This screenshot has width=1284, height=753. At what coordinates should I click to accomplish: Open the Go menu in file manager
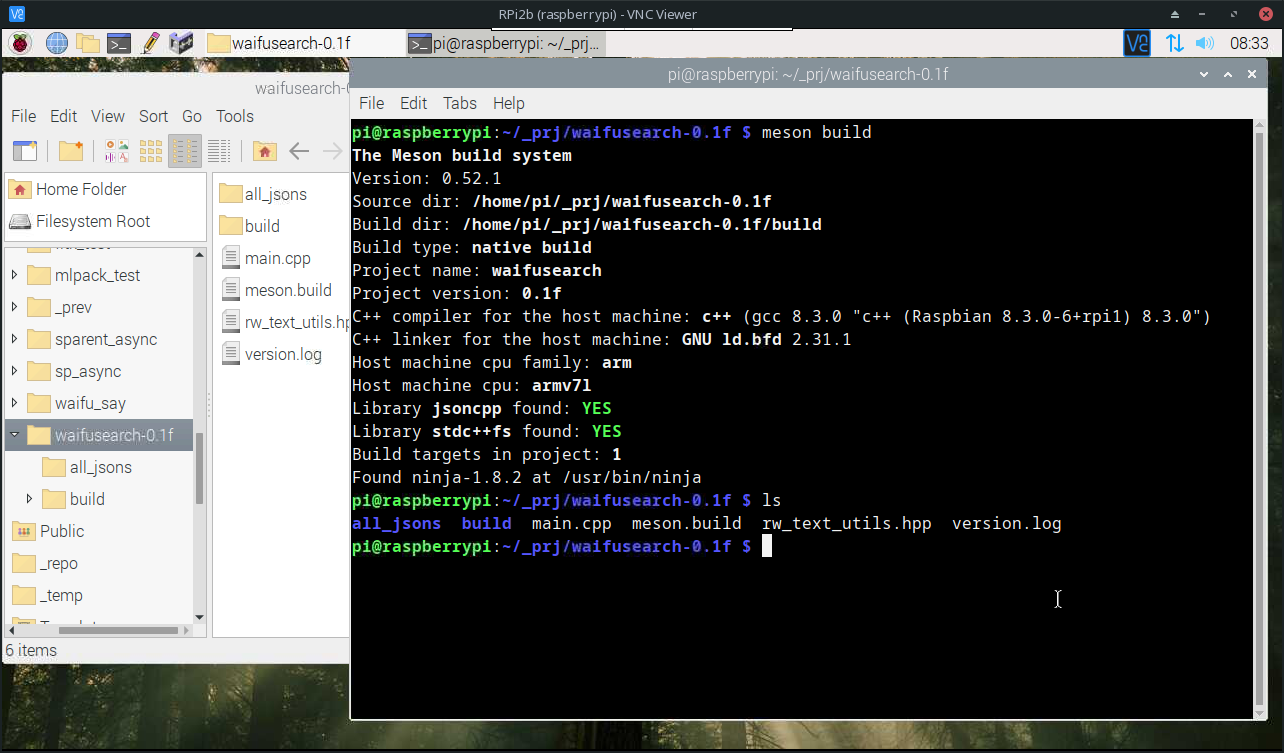(192, 116)
